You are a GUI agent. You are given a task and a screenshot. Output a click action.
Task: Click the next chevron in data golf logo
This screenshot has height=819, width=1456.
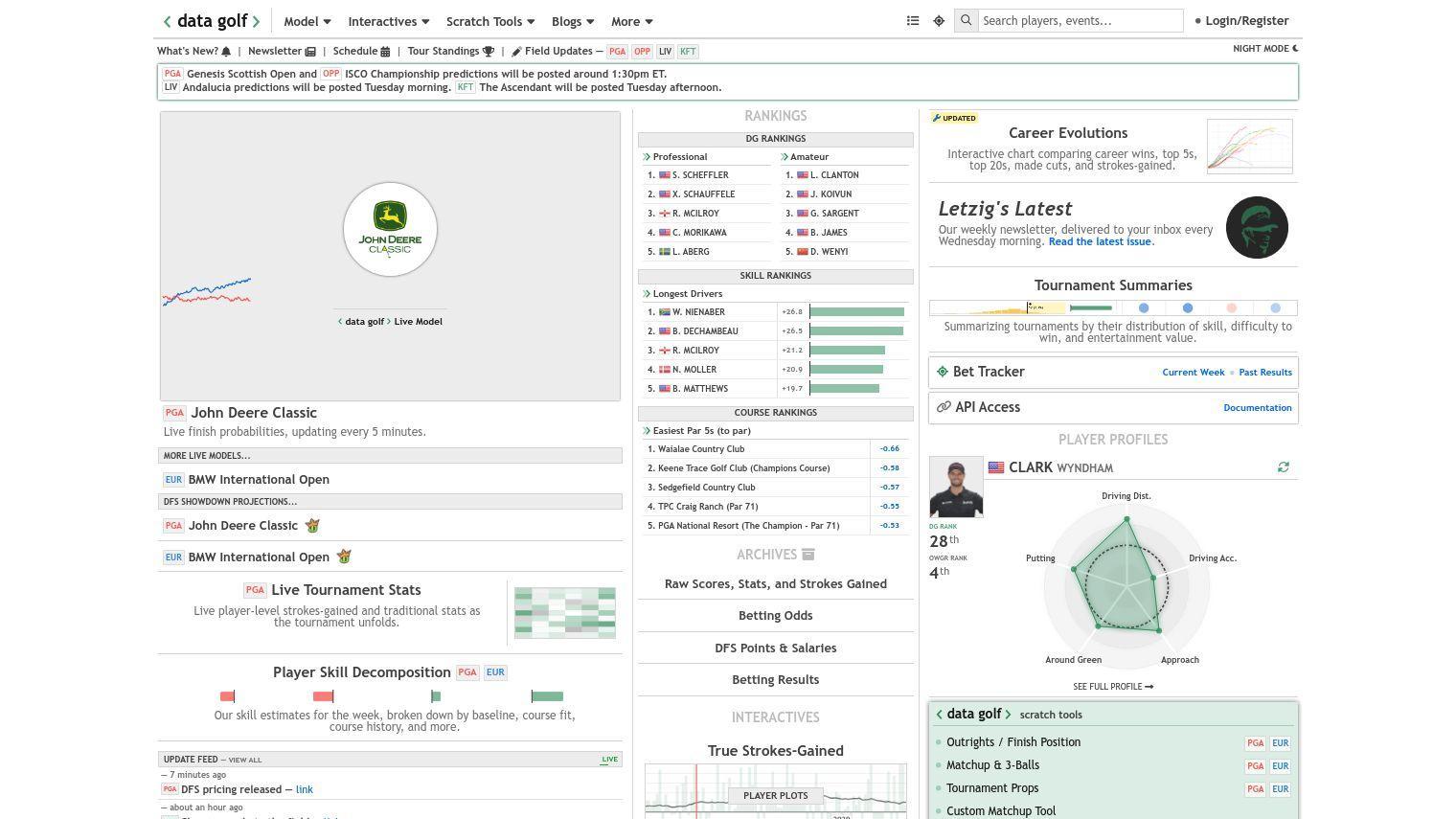256,21
